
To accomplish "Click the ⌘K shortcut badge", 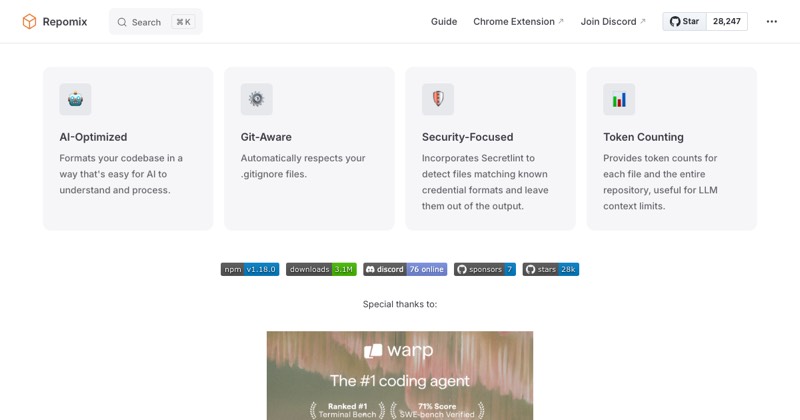I will [x=183, y=21].
